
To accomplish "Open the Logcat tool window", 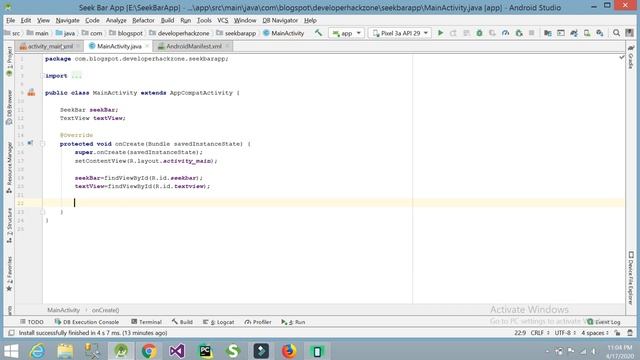I will pyautogui.click(x=219, y=322).
